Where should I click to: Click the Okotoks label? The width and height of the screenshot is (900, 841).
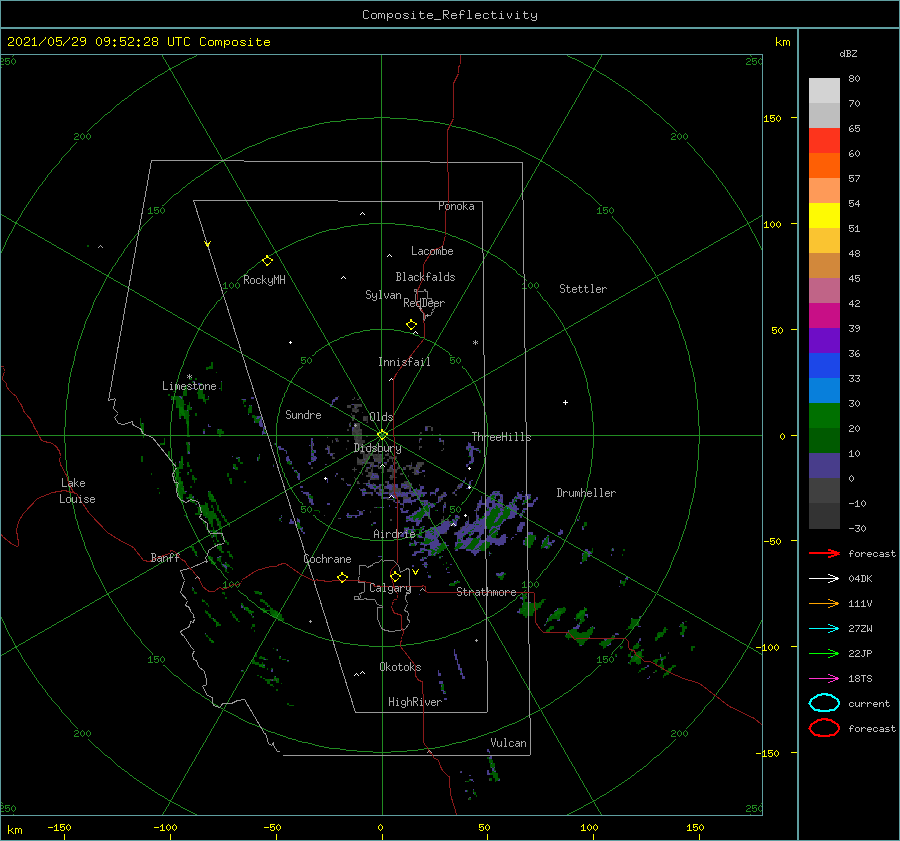pos(400,667)
